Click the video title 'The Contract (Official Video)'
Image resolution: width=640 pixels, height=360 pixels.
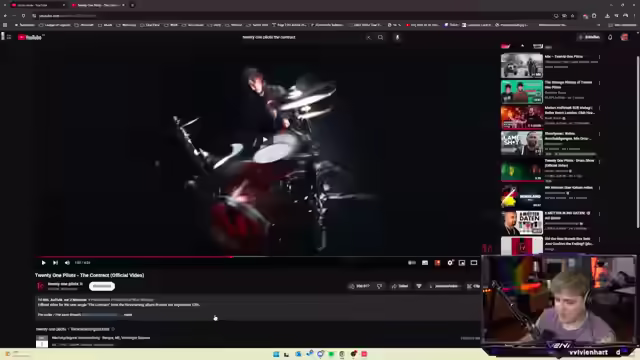coord(89,275)
